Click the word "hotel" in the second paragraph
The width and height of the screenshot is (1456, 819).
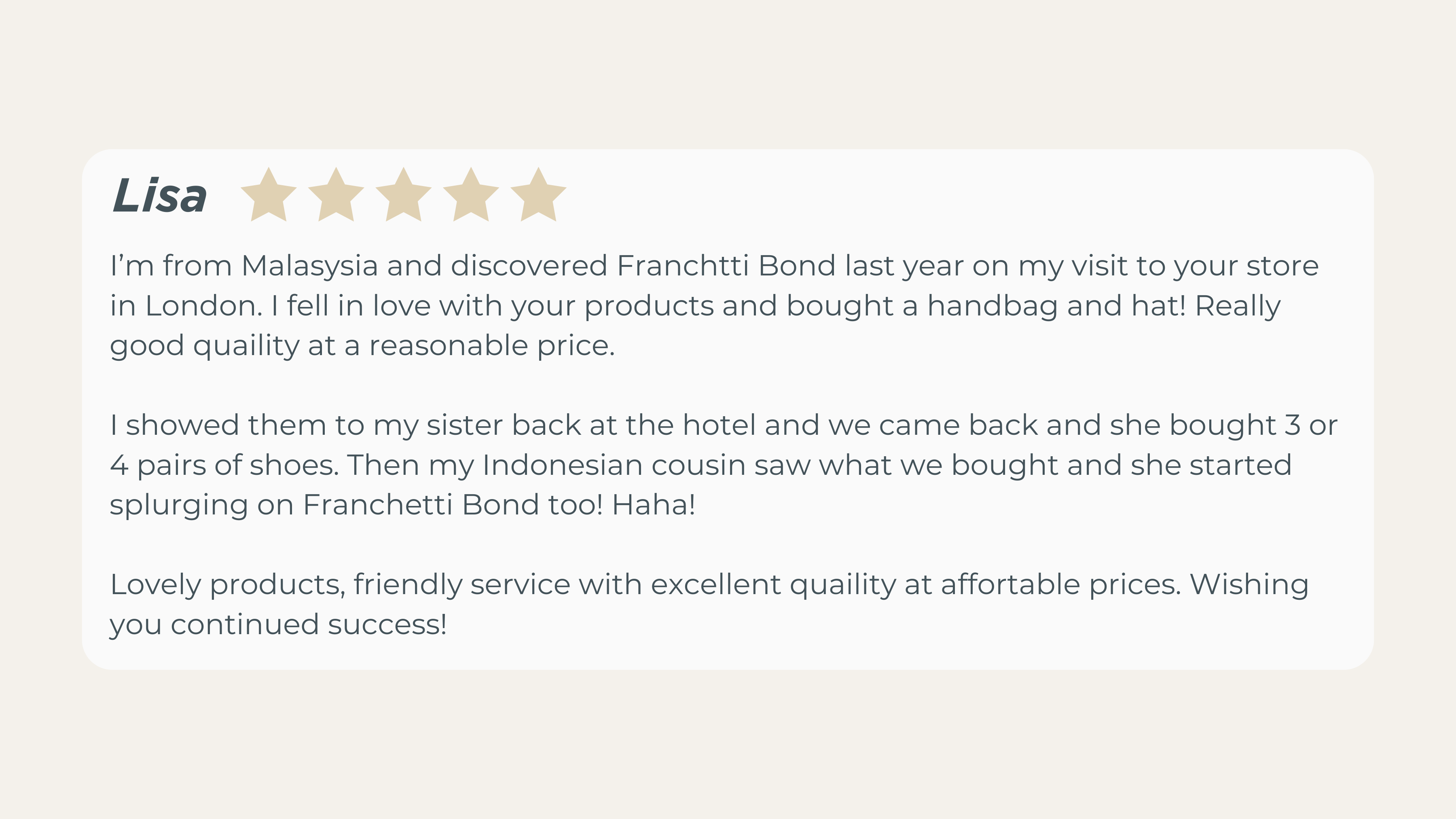coord(718,425)
